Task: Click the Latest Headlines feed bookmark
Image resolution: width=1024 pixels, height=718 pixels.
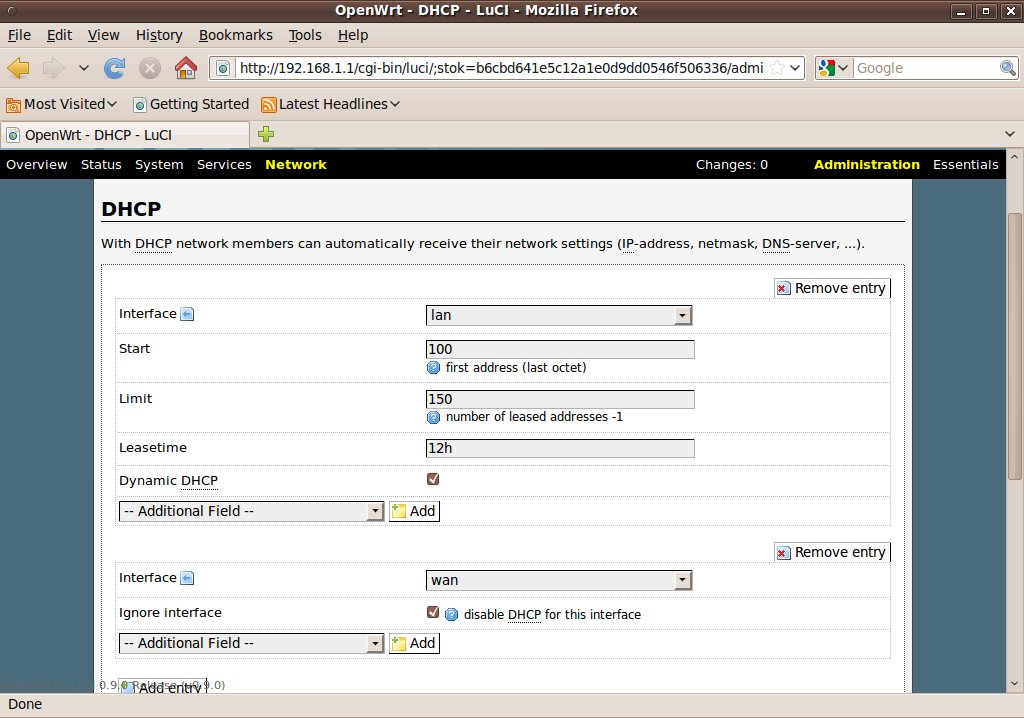Action: point(330,104)
